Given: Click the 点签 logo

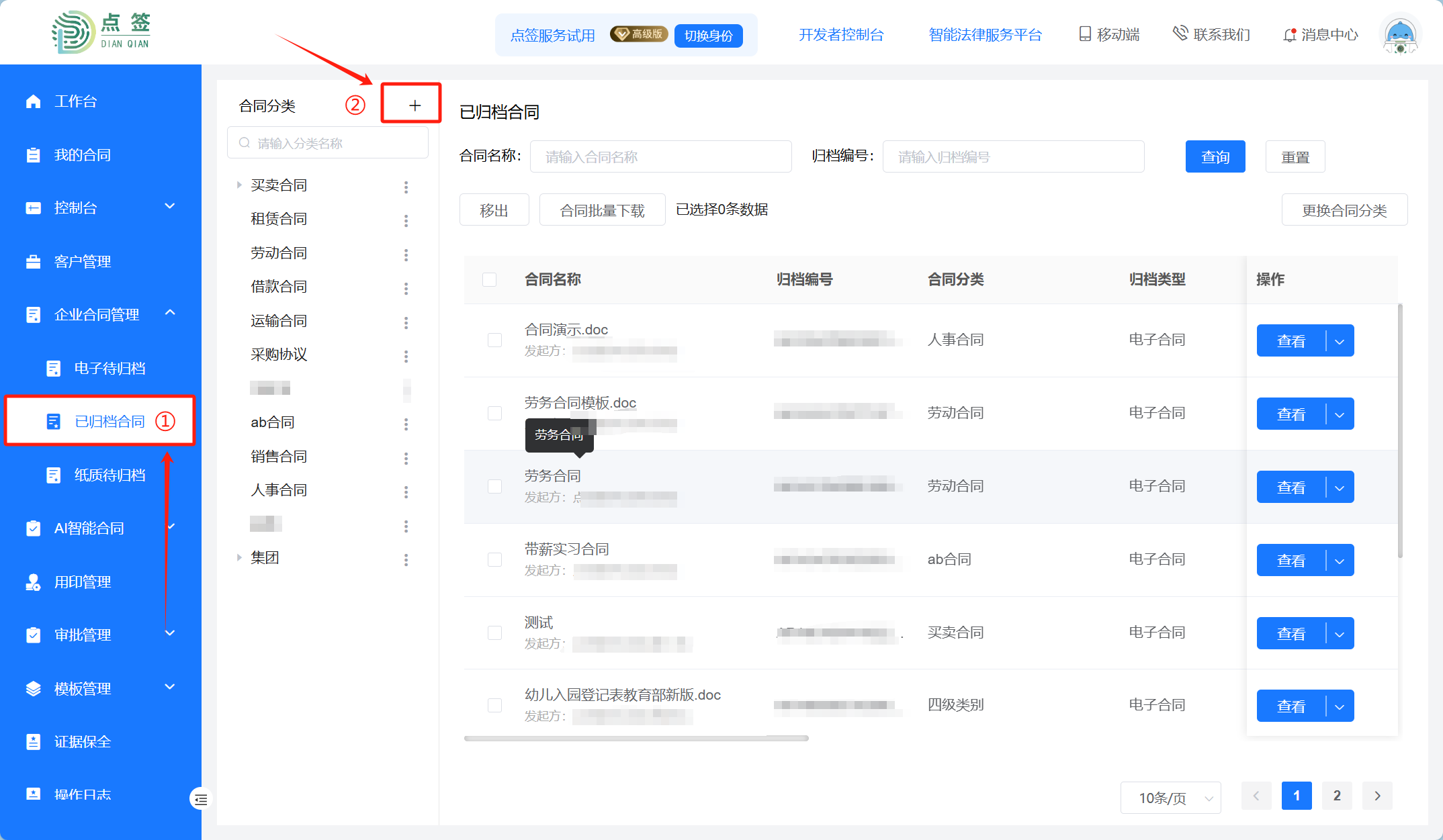Looking at the screenshot, I should tap(101, 32).
